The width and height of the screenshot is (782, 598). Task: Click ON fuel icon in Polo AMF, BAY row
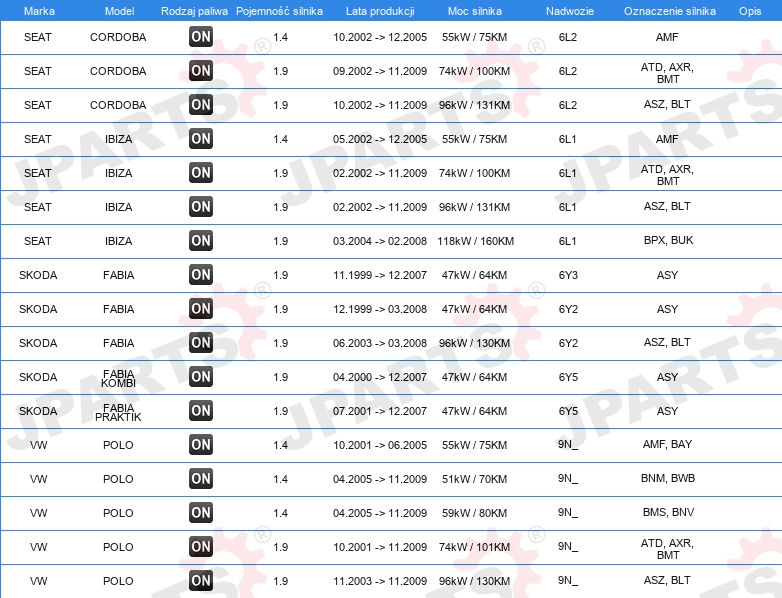tap(201, 444)
